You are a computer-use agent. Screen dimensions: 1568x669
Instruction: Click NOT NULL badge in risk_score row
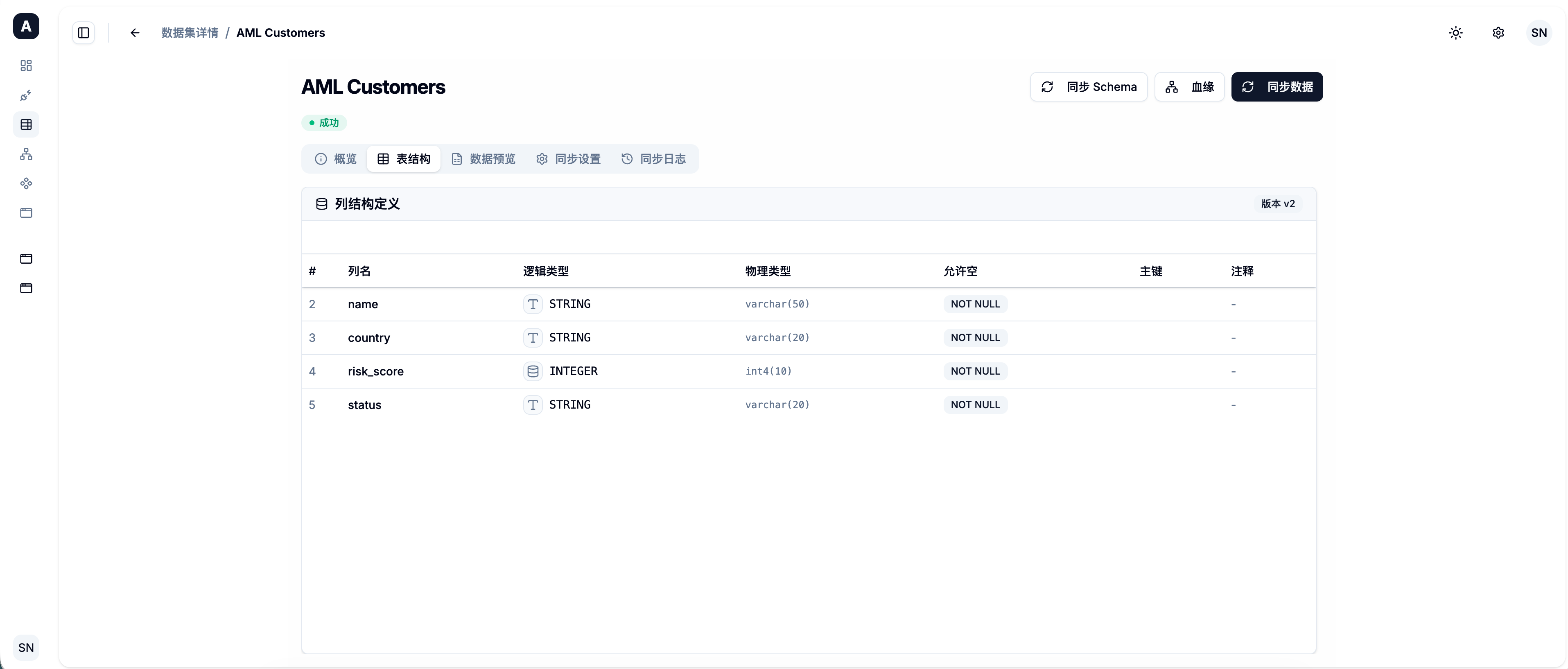[x=975, y=371]
